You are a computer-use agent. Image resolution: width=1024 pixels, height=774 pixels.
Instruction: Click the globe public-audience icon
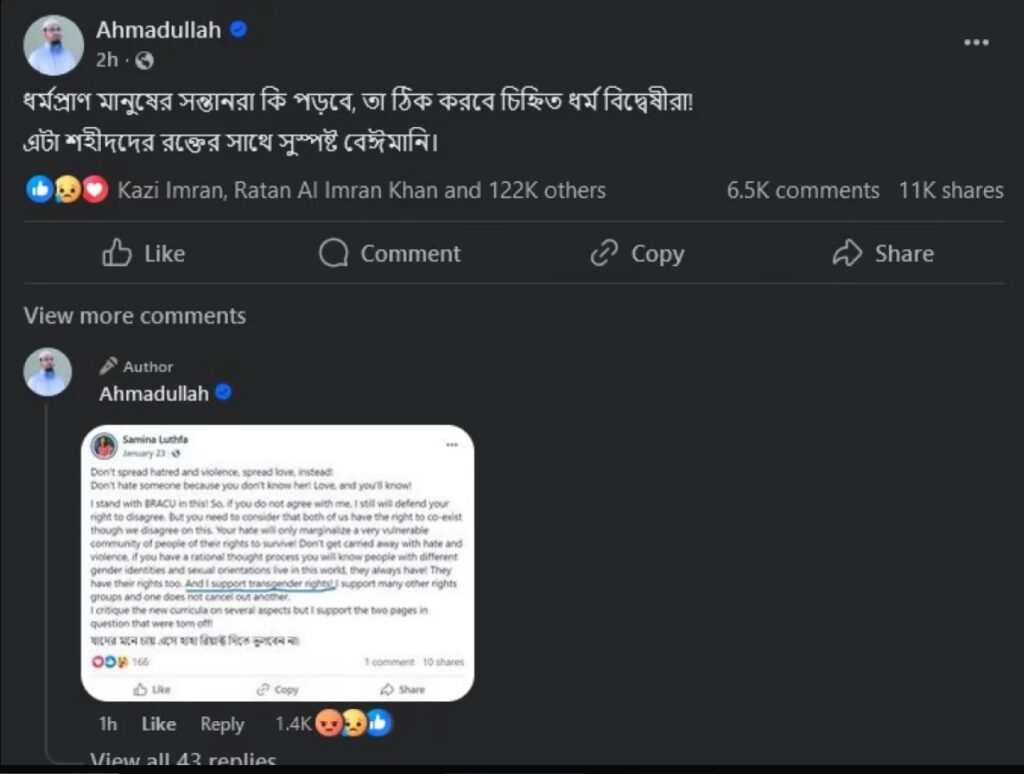[x=144, y=61]
